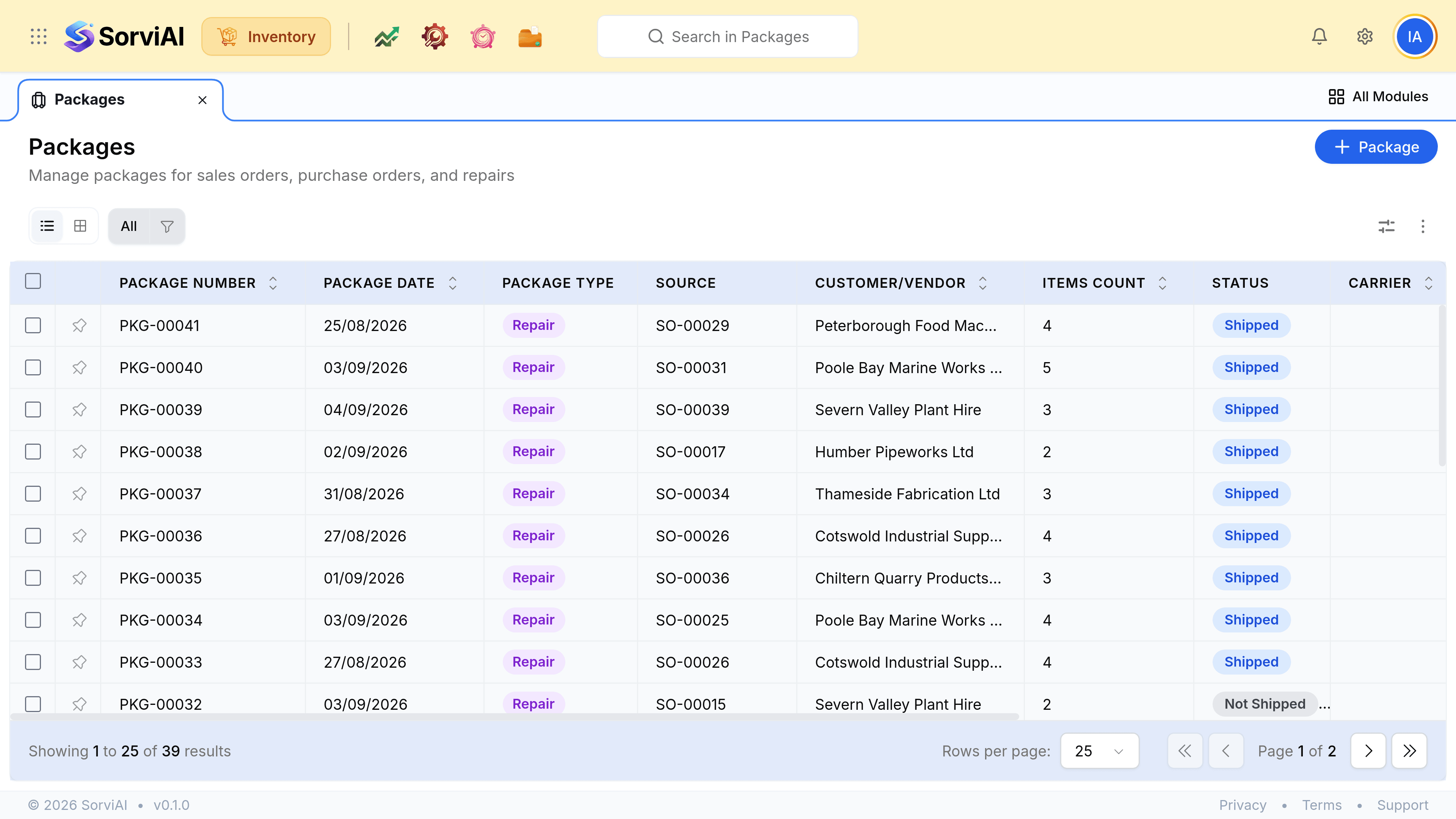Pin package PKG-00033
The width and height of the screenshot is (1456, 819).
(79, 662)
